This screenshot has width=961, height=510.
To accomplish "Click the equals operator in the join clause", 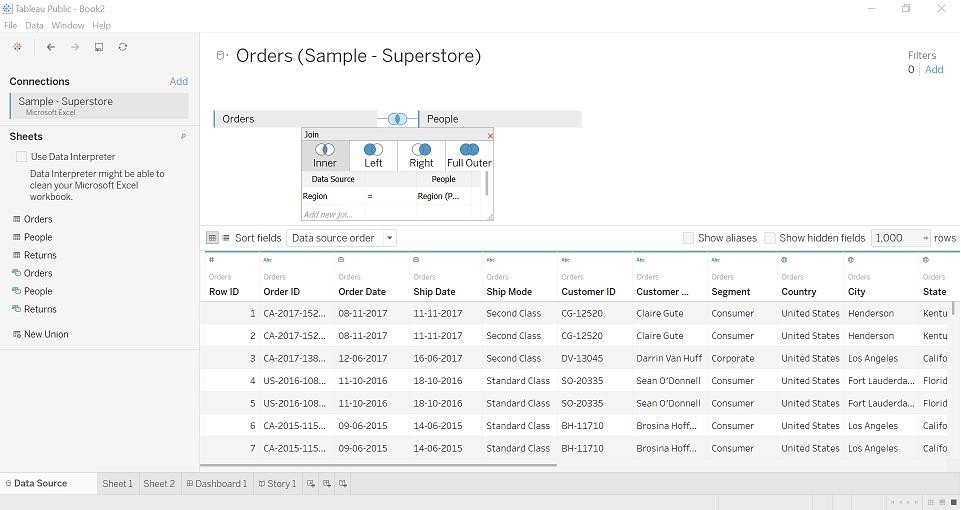I will click(x=370, y=196).
